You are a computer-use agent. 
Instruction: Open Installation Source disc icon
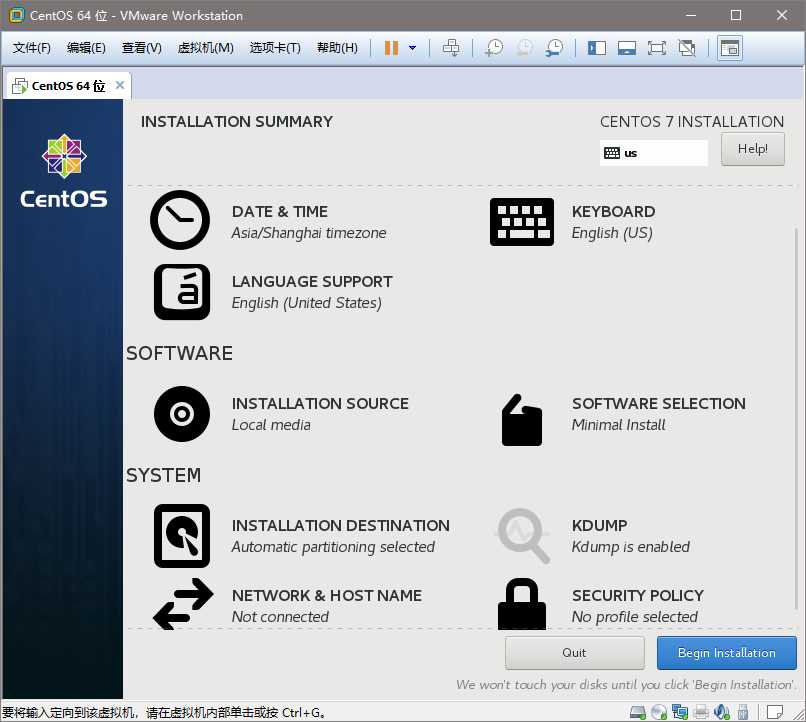182,414
